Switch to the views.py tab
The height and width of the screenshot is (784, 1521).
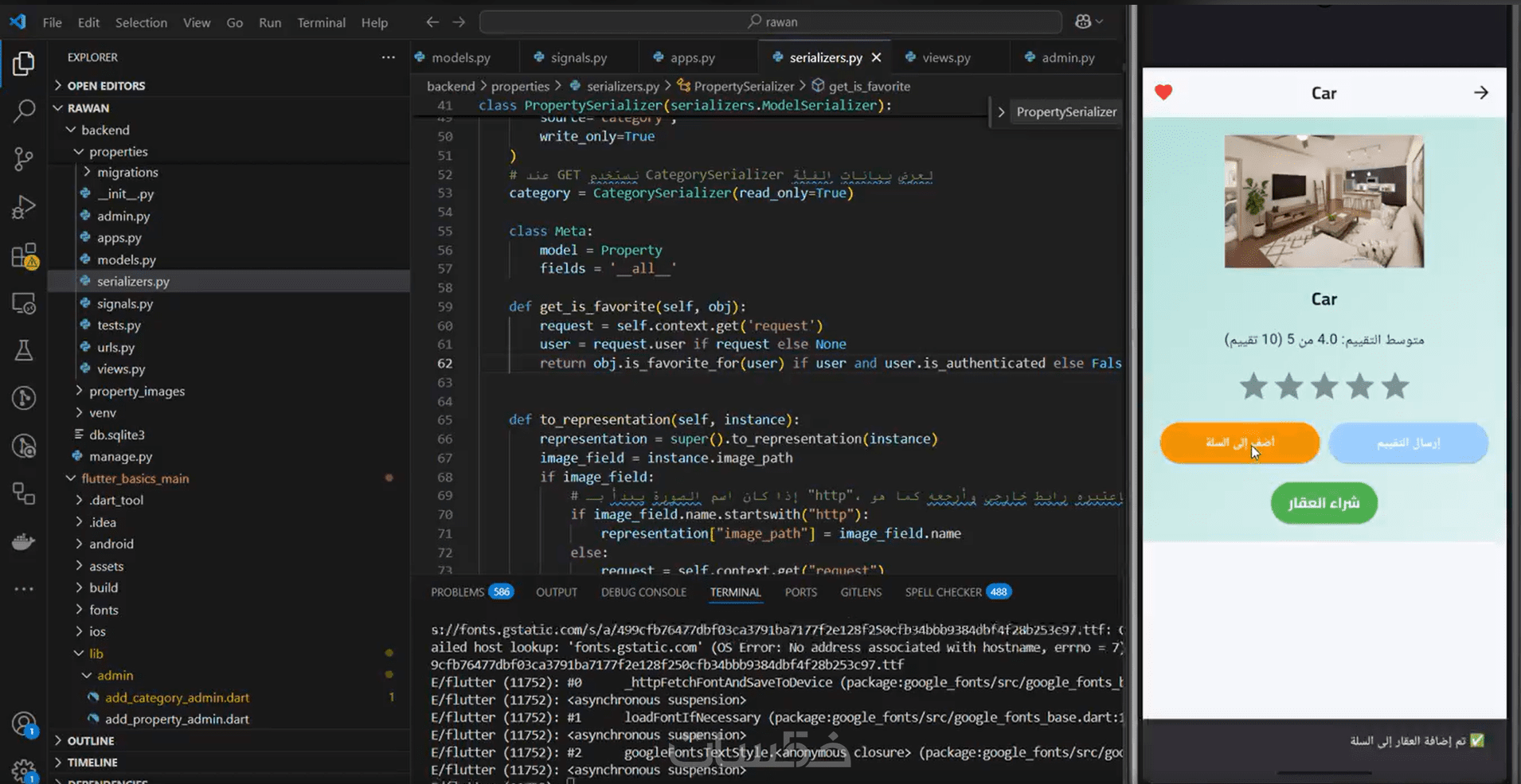point(945,57)
